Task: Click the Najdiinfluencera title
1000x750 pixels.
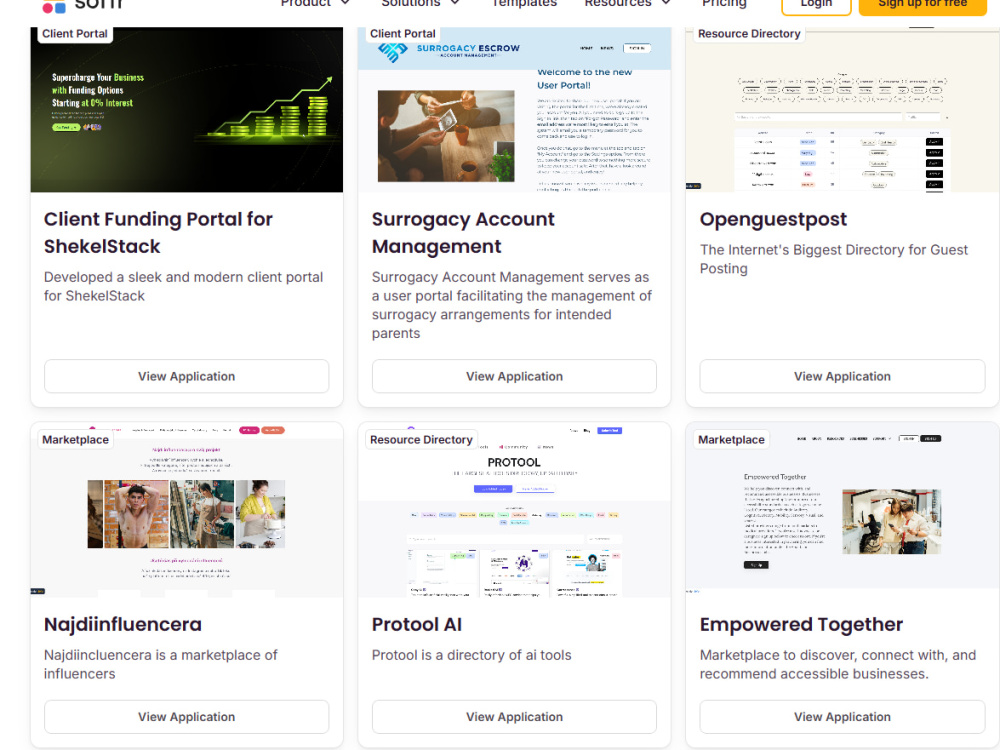Action: pos(122,624)
